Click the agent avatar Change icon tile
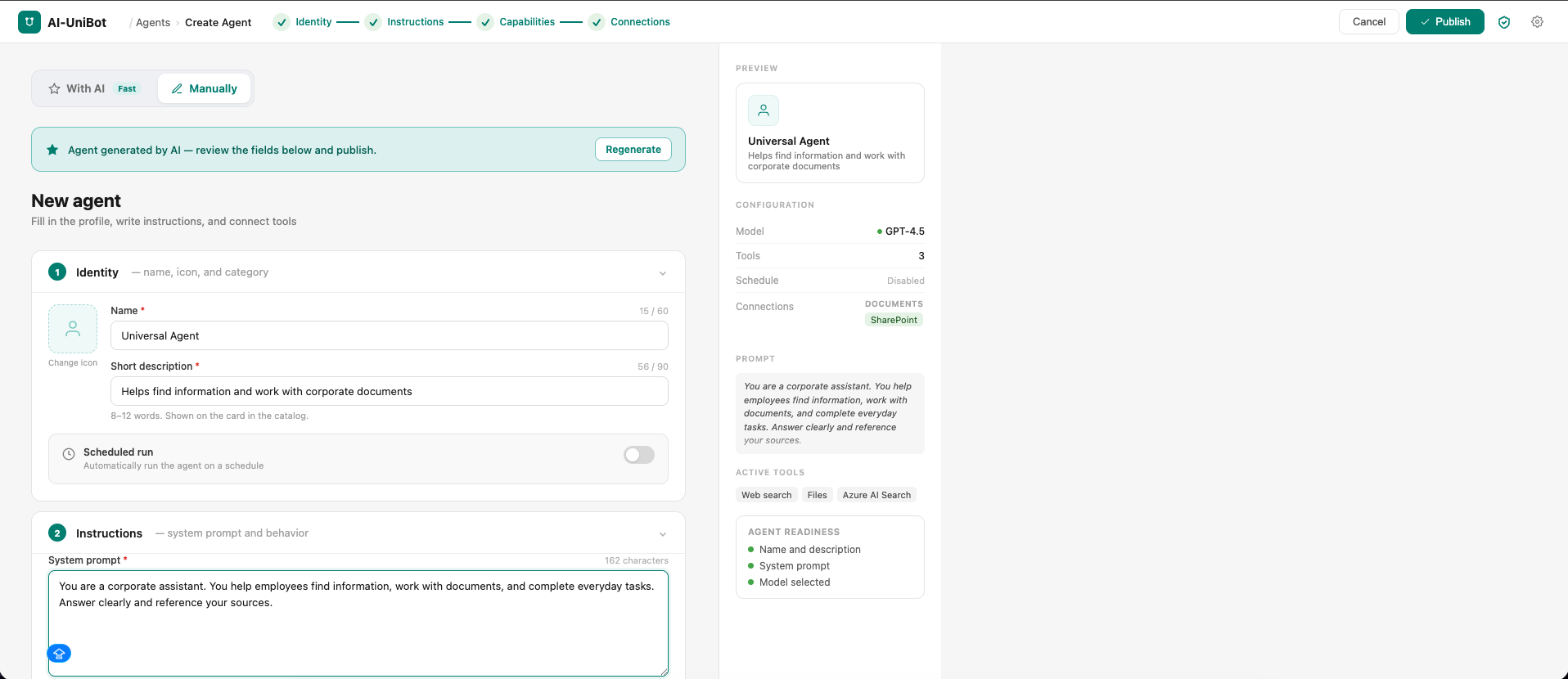Screen dimensions: 1568x679 [73, 329]
